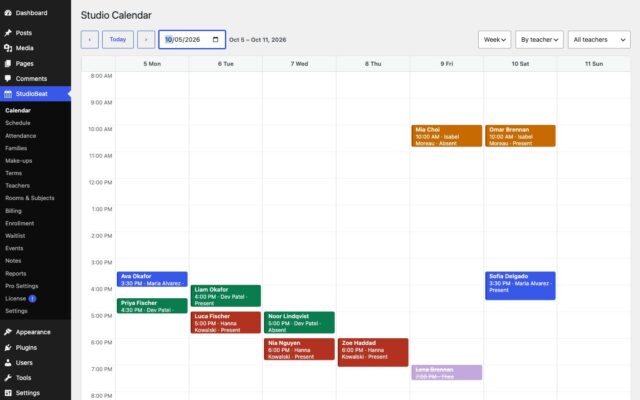Click the Media library icon
The width and height of the screenshot is (640, 400).
click(x=8, y=48)
